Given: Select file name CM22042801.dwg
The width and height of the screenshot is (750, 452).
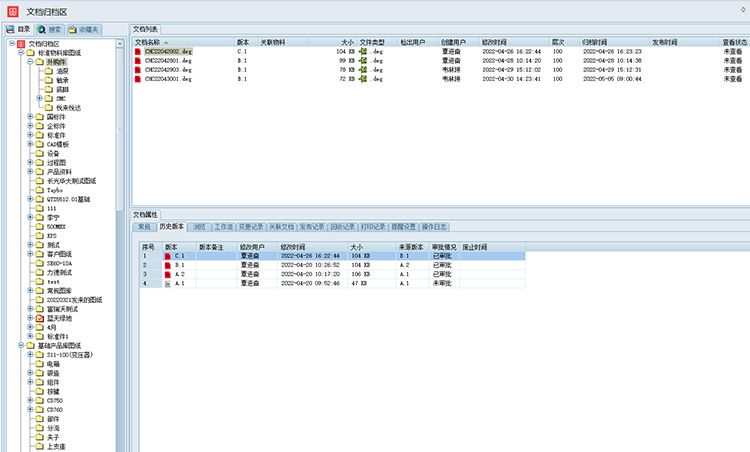Looking at the screenshot, I should pyautogui.click(x=168, y=60).
